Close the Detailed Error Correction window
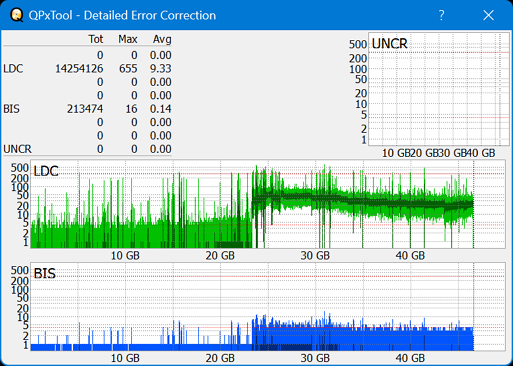This screenshot has width=513, height=366. point(488,15)
